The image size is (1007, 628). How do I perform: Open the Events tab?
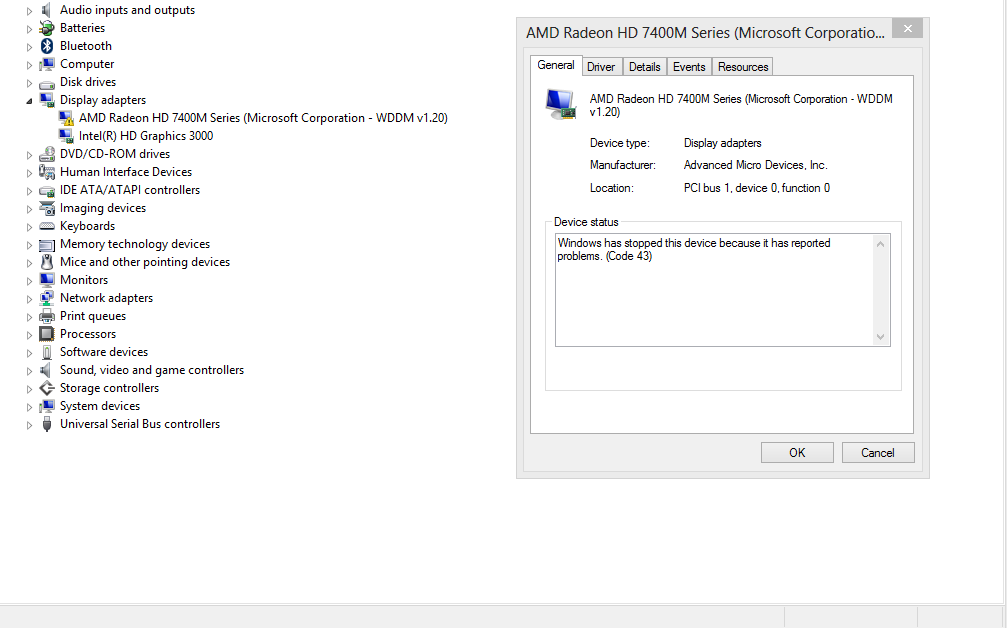tap(689, 67)
